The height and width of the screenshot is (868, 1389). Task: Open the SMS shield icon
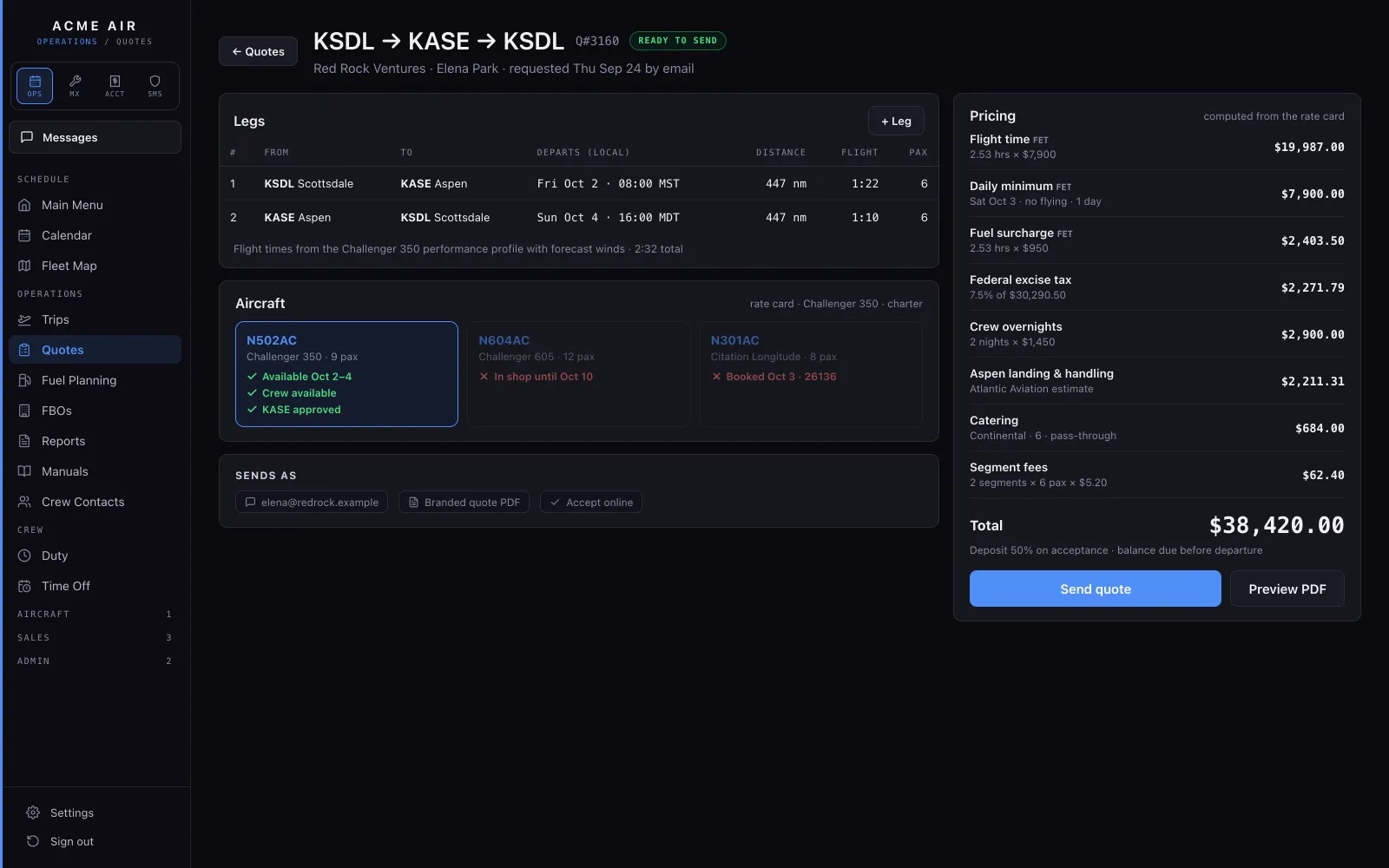click(155, 86)
